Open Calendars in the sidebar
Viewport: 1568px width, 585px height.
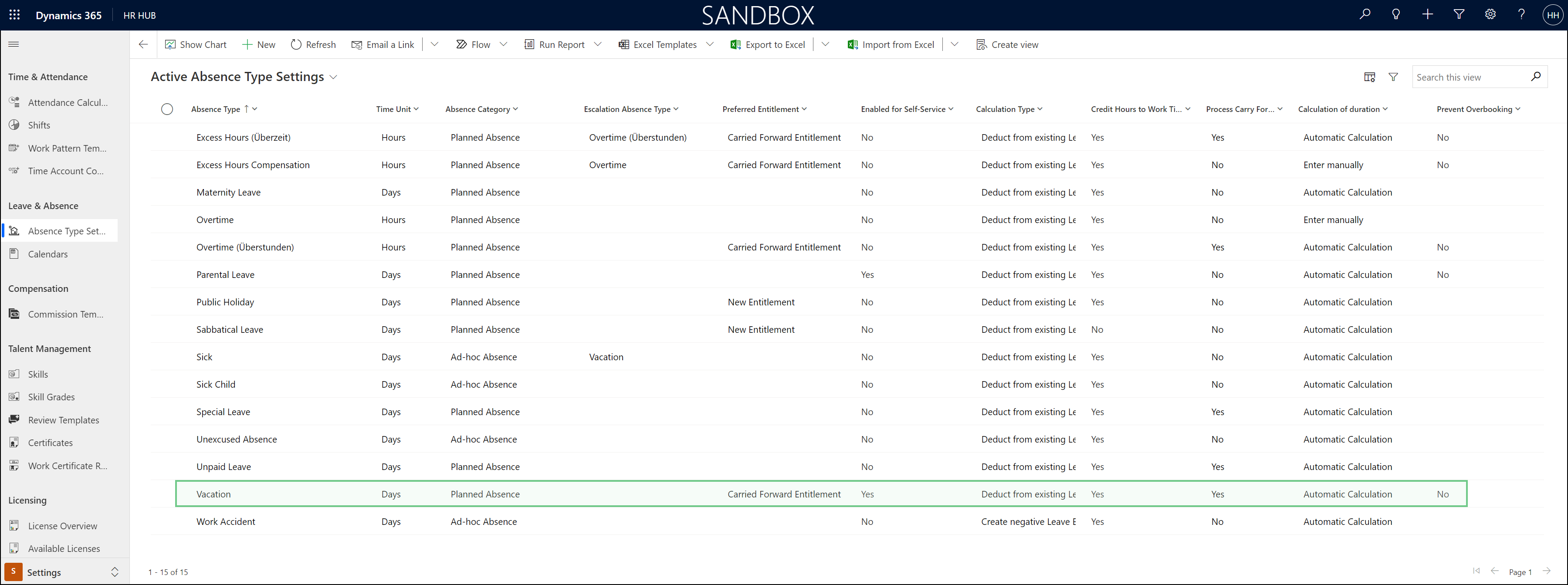click(47, 254)
